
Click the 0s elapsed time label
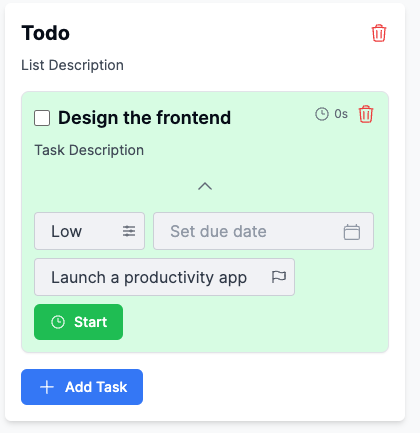click(341, 114)
